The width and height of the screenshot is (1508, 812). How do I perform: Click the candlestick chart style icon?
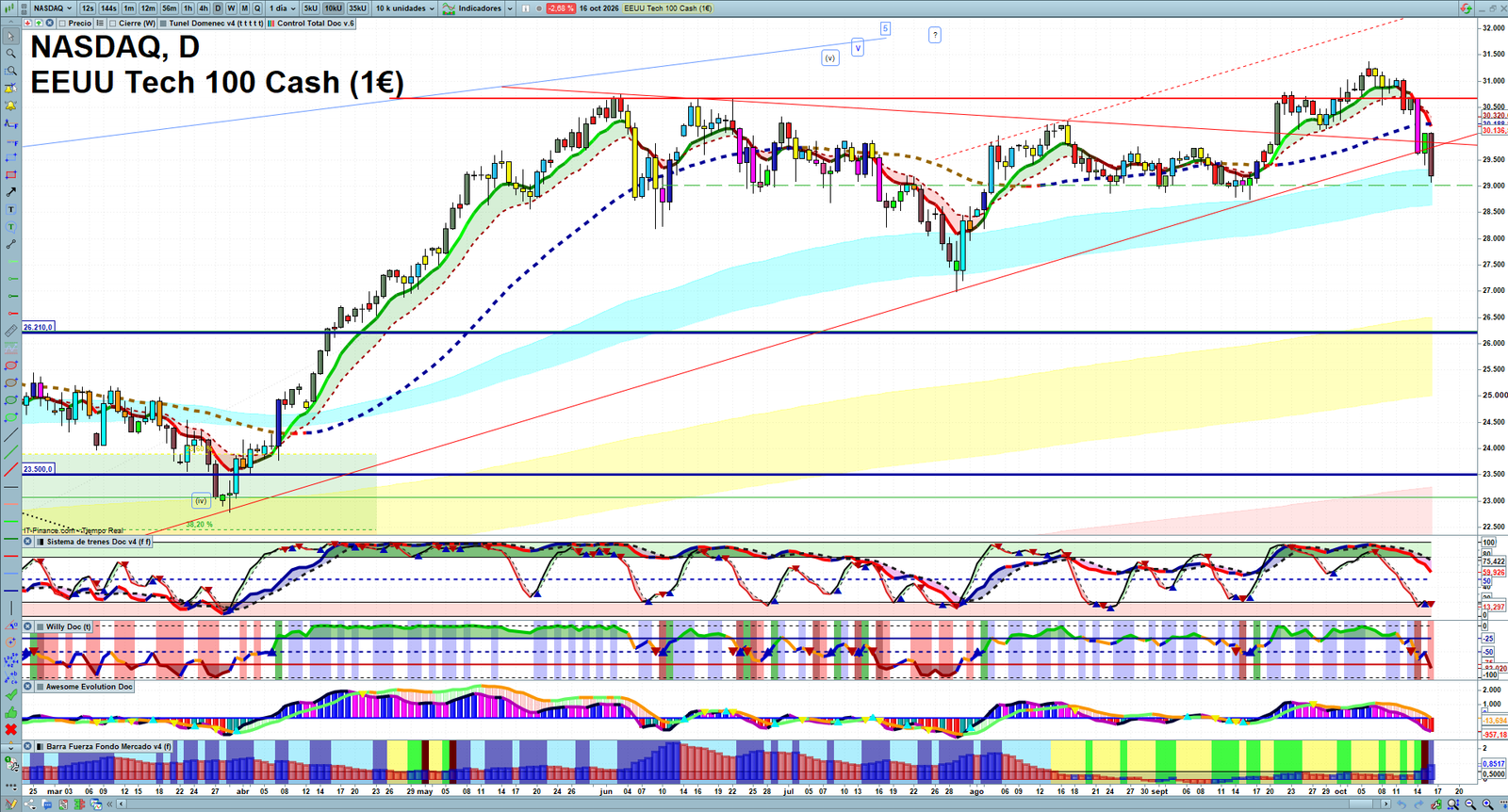click(x=8, y=8)
